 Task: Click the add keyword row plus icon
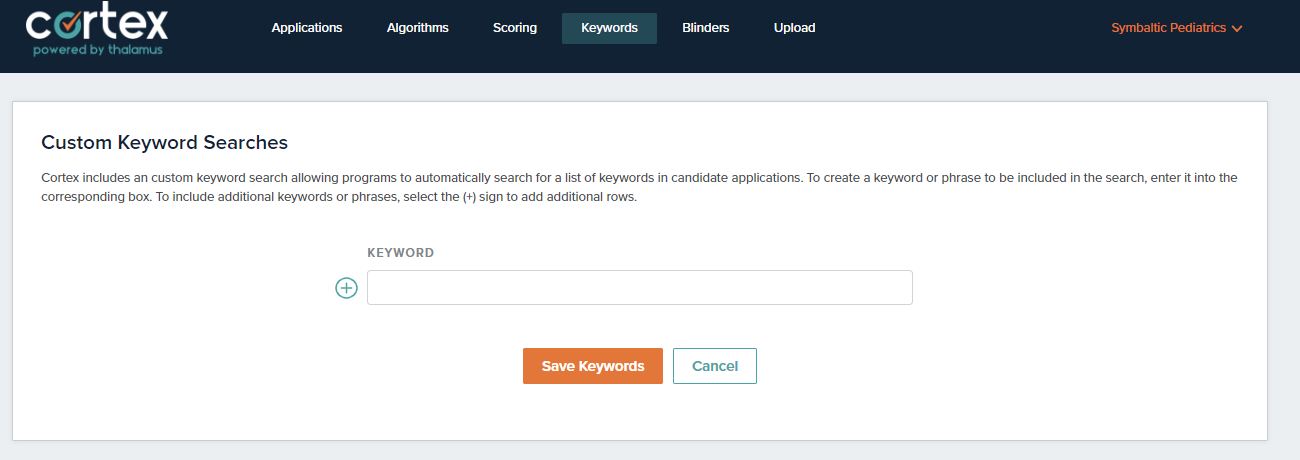(346, 288)
